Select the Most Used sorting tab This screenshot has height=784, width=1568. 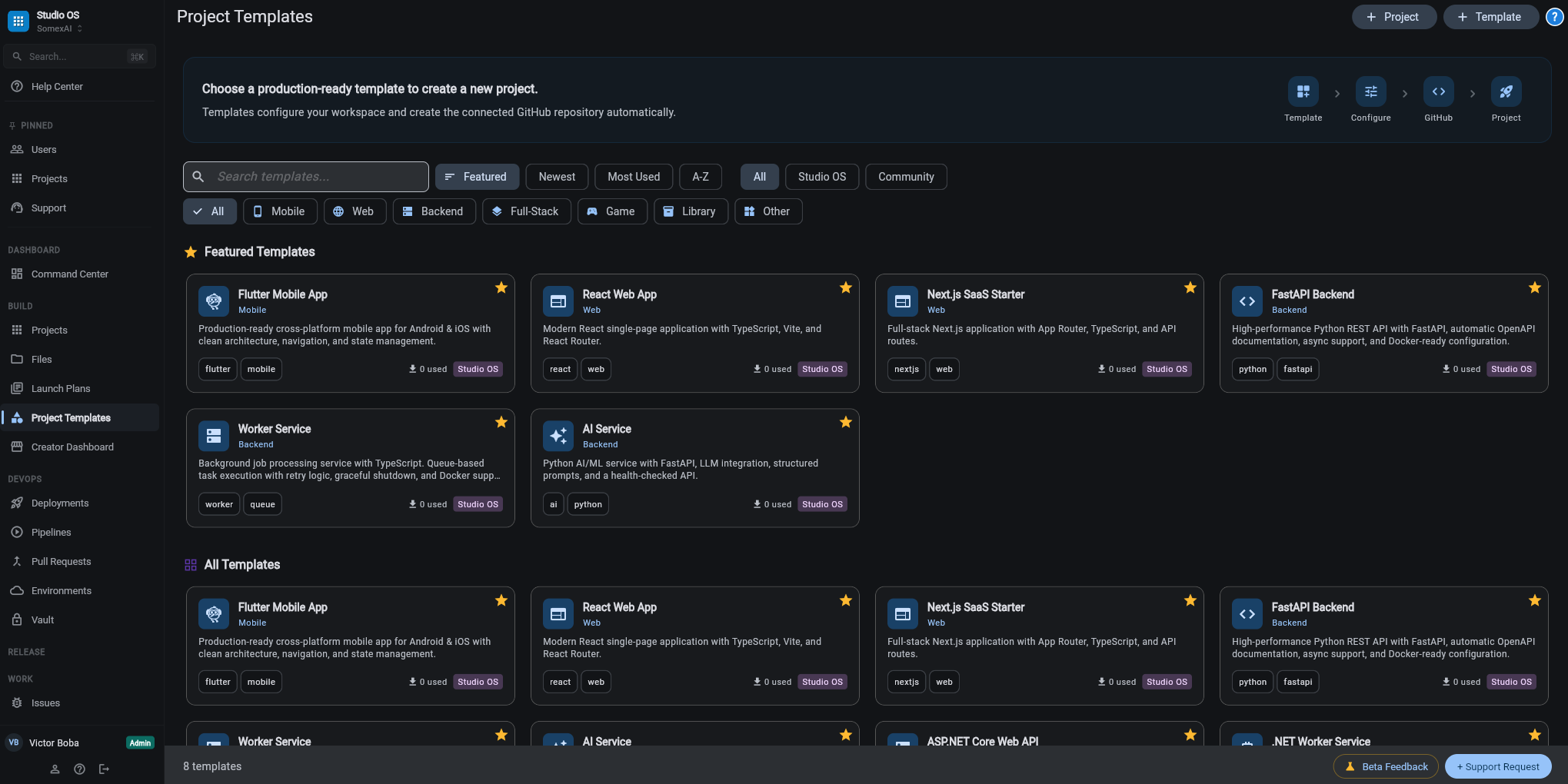[x=633, y=177]
